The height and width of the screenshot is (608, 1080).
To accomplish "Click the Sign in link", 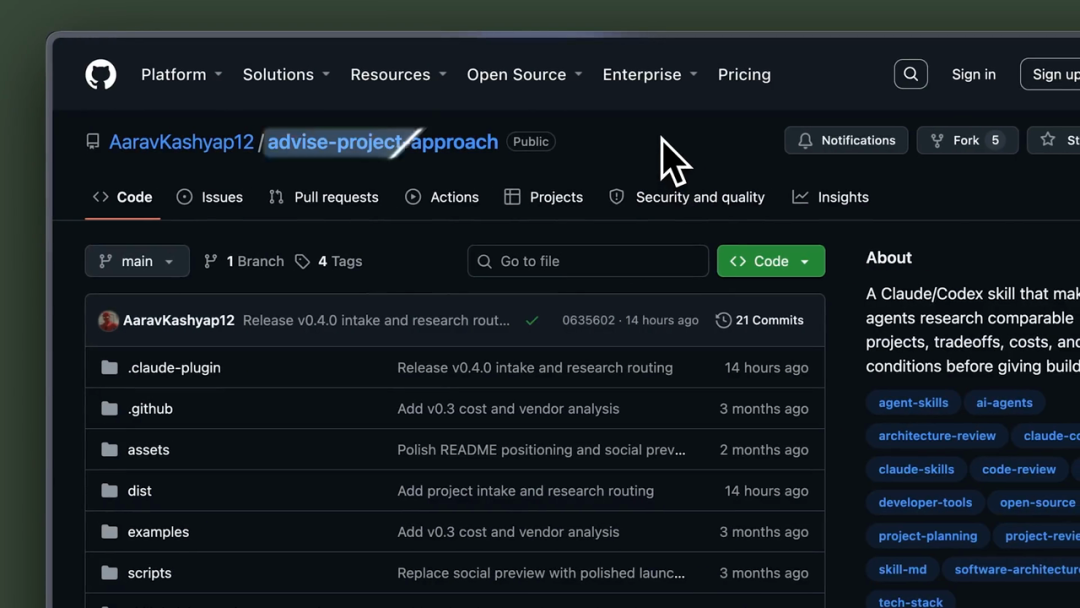I will [x=973, y=74].
